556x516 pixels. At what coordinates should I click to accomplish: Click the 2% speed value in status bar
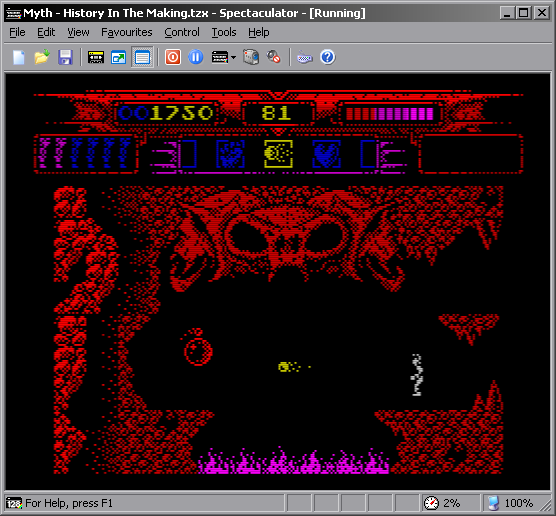[451, 503]
